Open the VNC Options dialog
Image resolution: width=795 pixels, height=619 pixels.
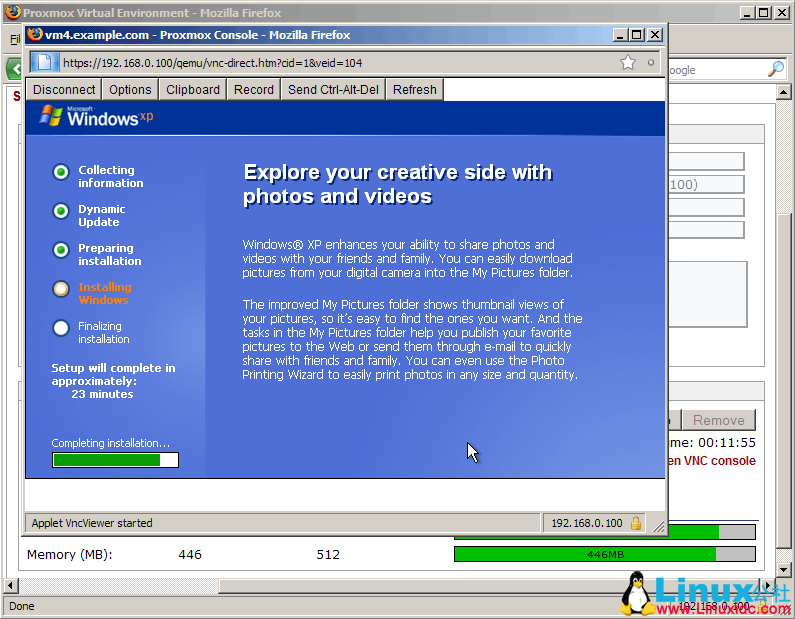pos(130,89)
